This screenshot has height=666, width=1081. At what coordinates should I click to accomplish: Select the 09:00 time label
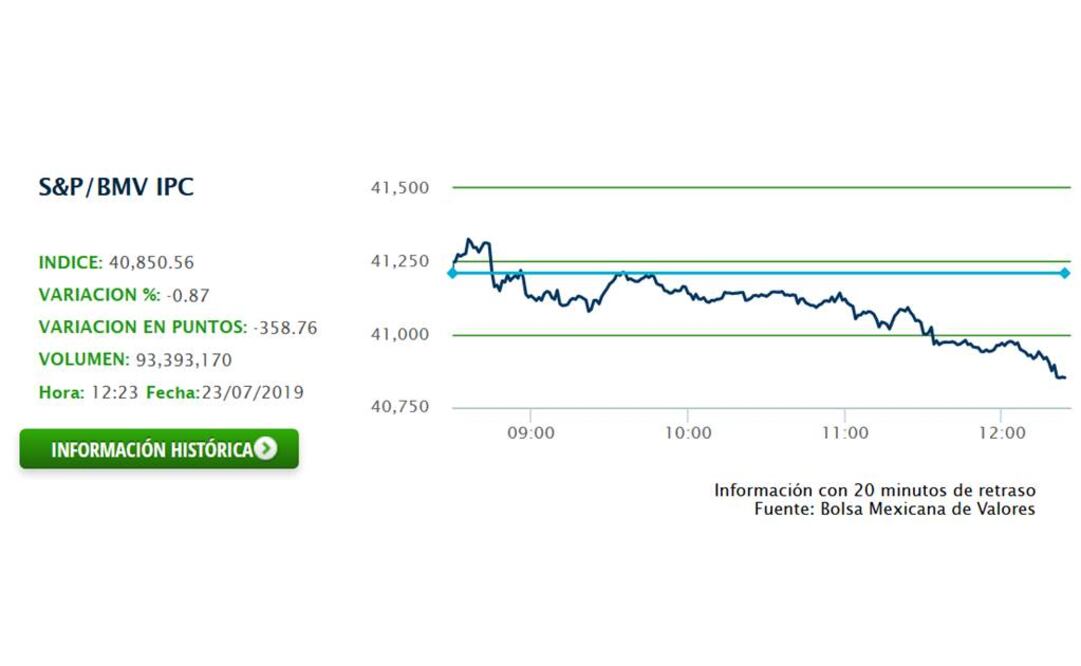click(533, 433)
